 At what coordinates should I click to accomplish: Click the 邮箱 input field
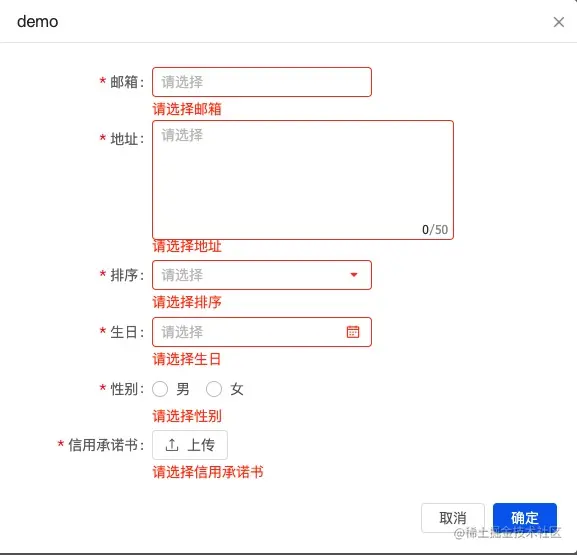tap(262, 82)
